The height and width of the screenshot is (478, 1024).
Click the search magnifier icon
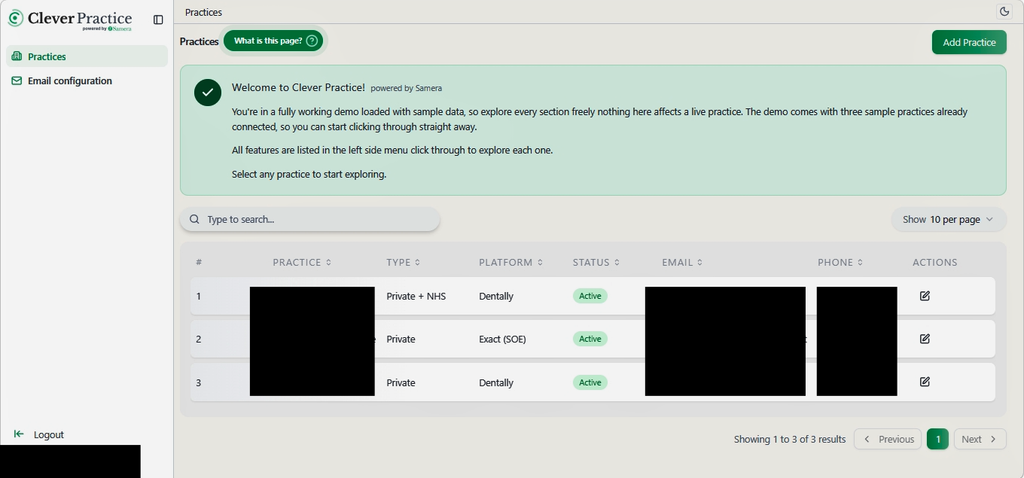(x=194, y=219)
